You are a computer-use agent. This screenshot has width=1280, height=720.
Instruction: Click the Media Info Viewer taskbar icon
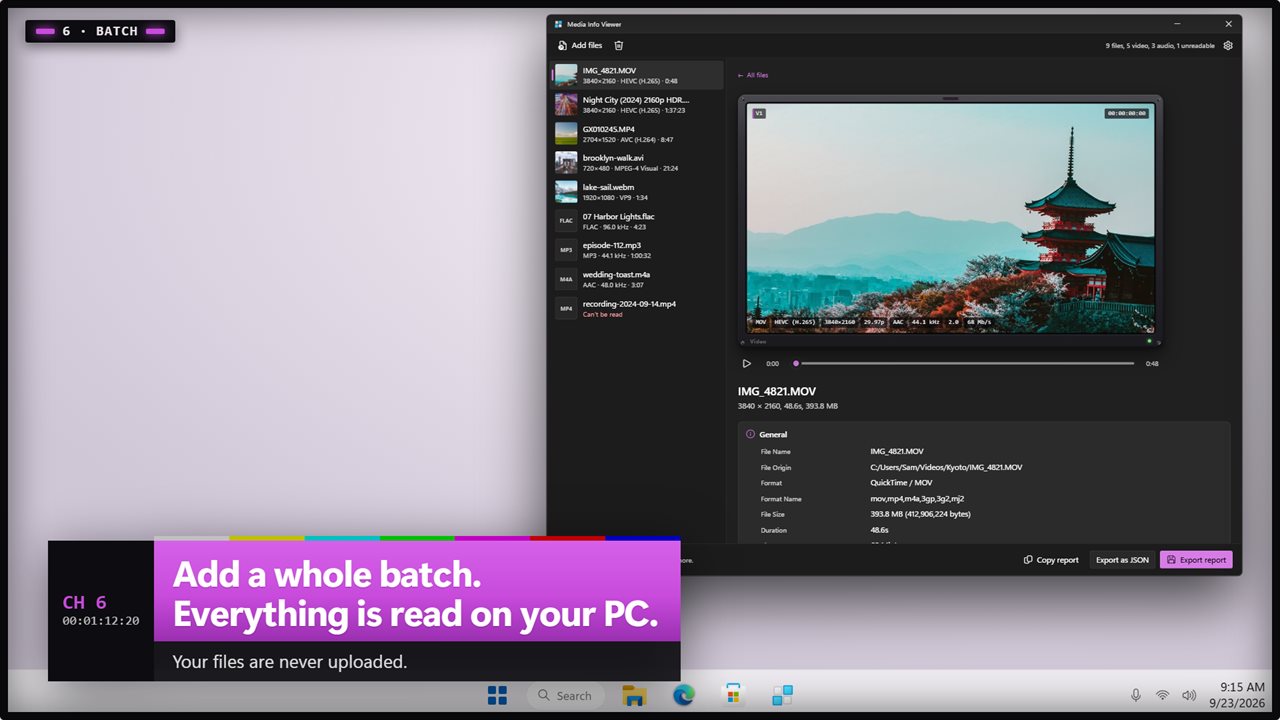[x=782, y=695]
